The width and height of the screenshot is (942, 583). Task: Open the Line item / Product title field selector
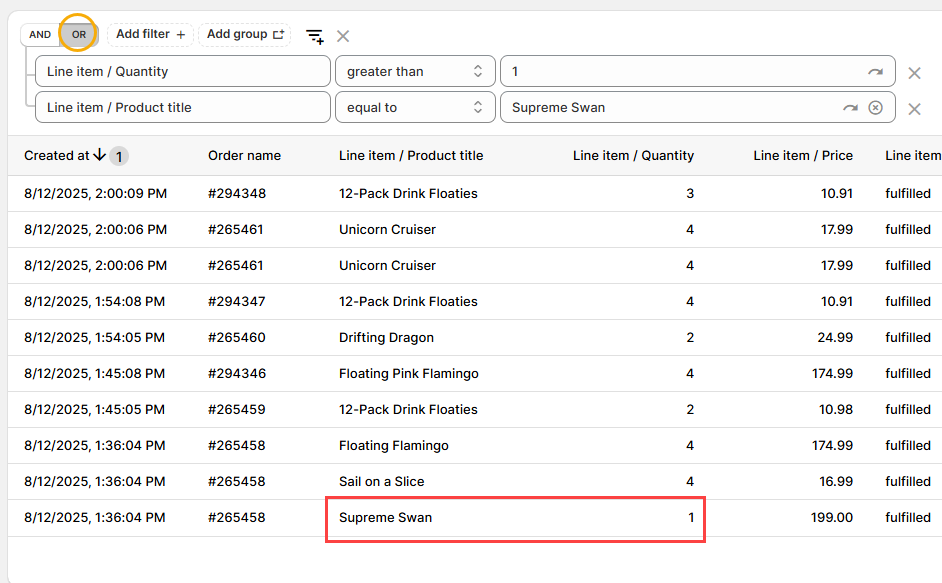point(182,108)
